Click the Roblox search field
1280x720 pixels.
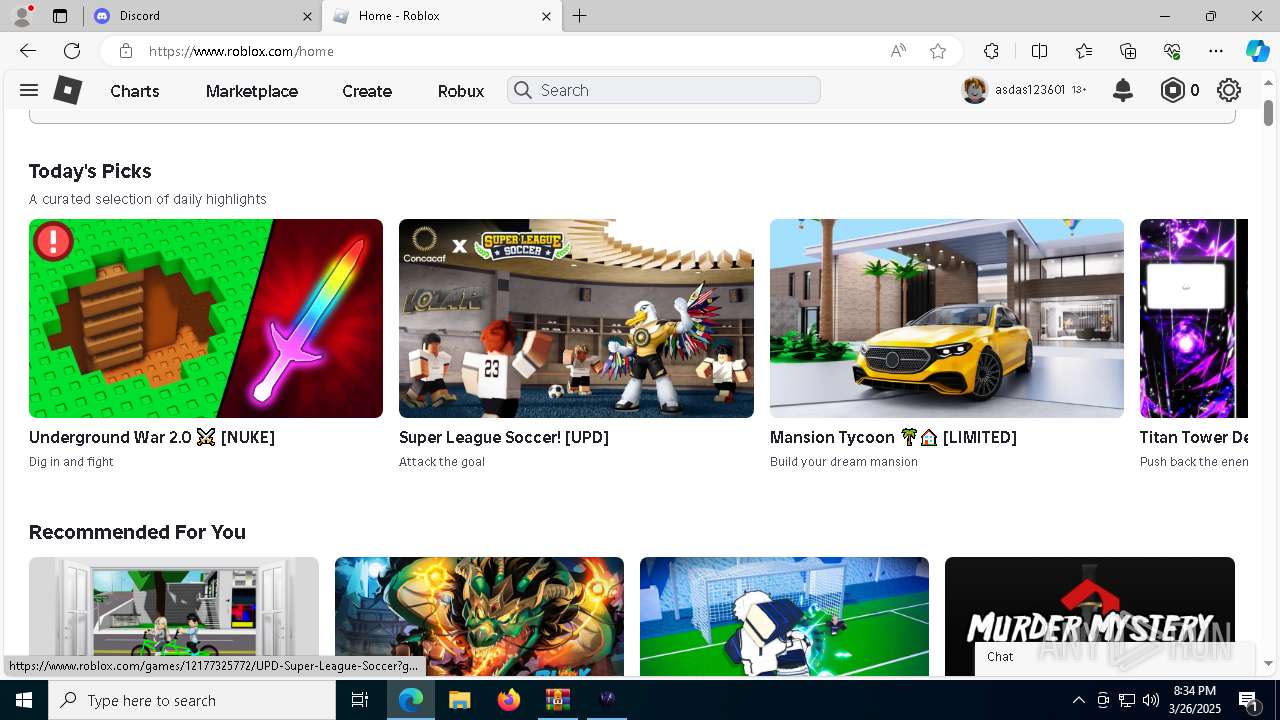click(x=664, y=90)
